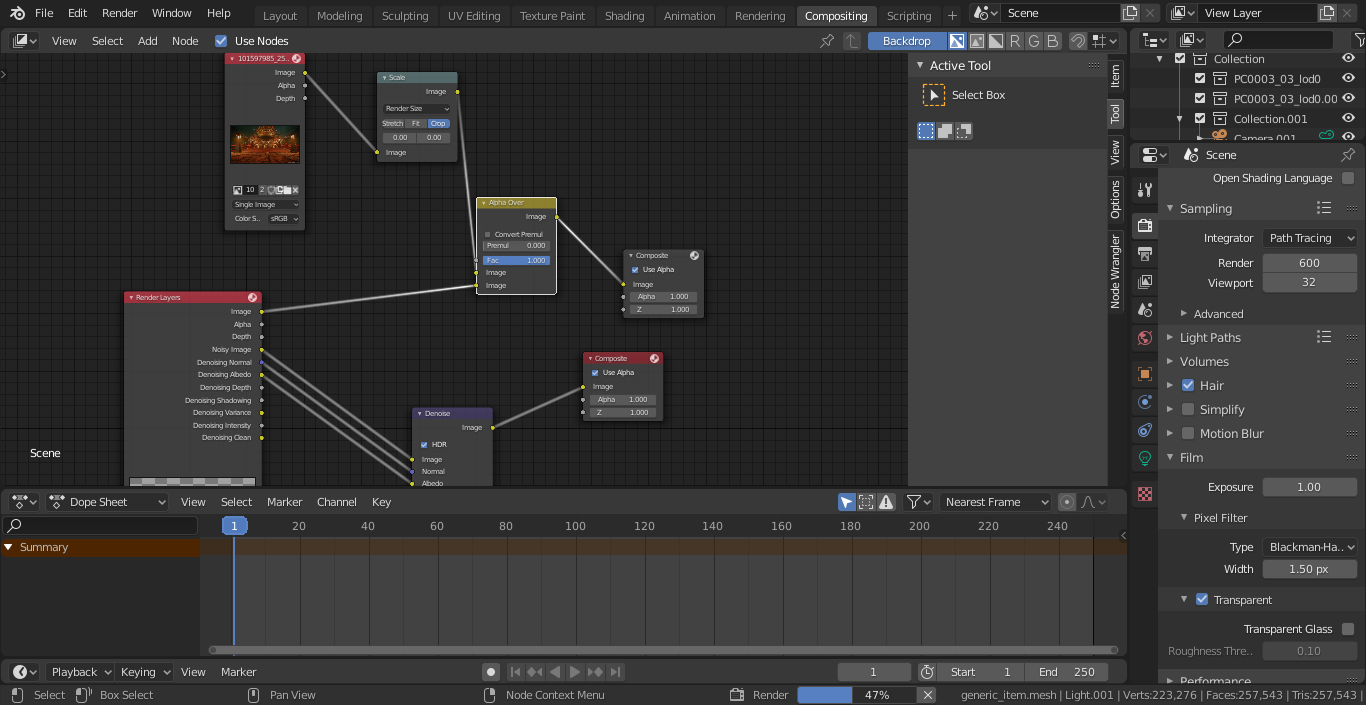Pin the Scene properties context
The width and height of the screenshot is (1366, 705).
(x=1347, y=155)
